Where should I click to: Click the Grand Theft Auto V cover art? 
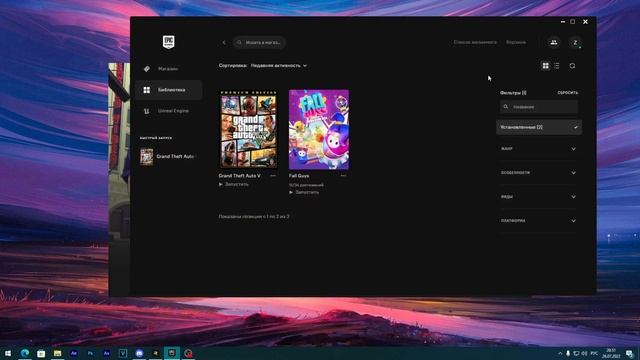248,129
